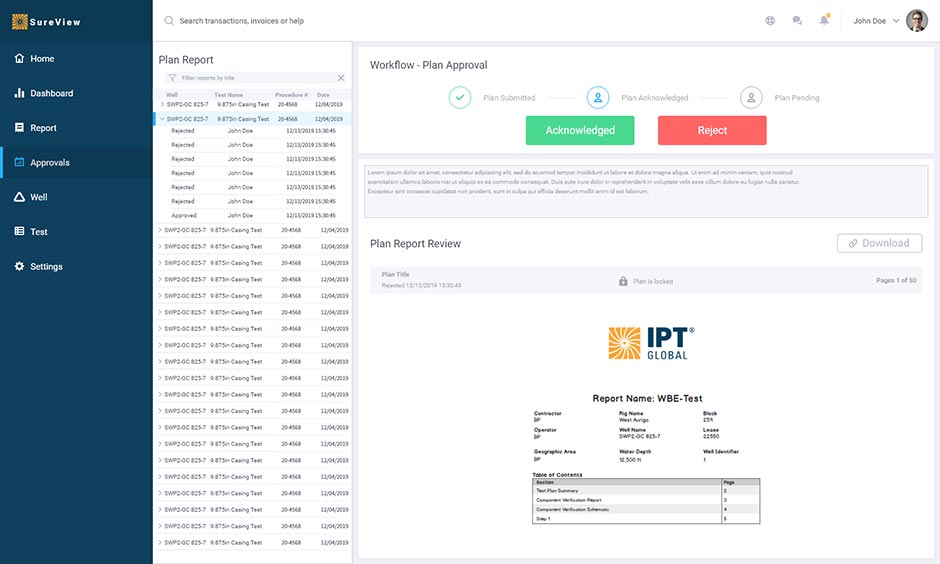Image resolution: width=940 pixels, height=564 pixels.
Task: Click the search magnifier icon
Action: pos(169,21)
